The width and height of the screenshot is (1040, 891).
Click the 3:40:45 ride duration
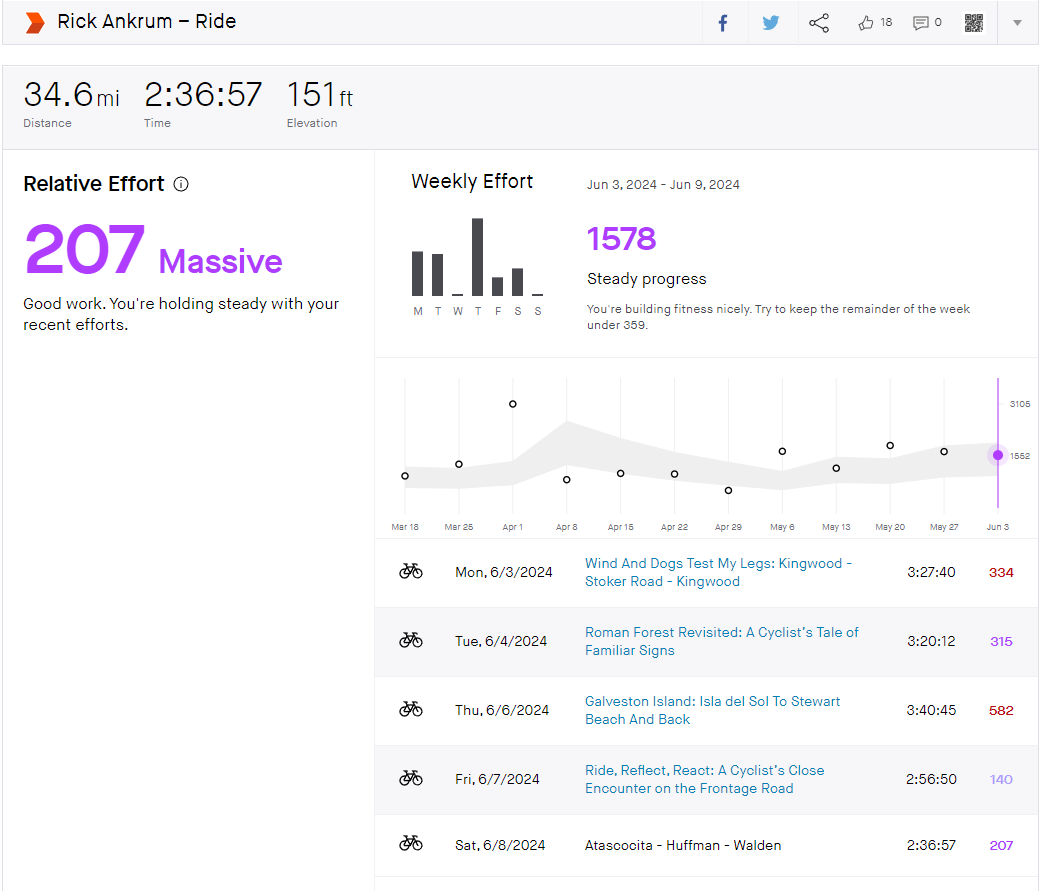pyautogui.click(x=931, y=711)
